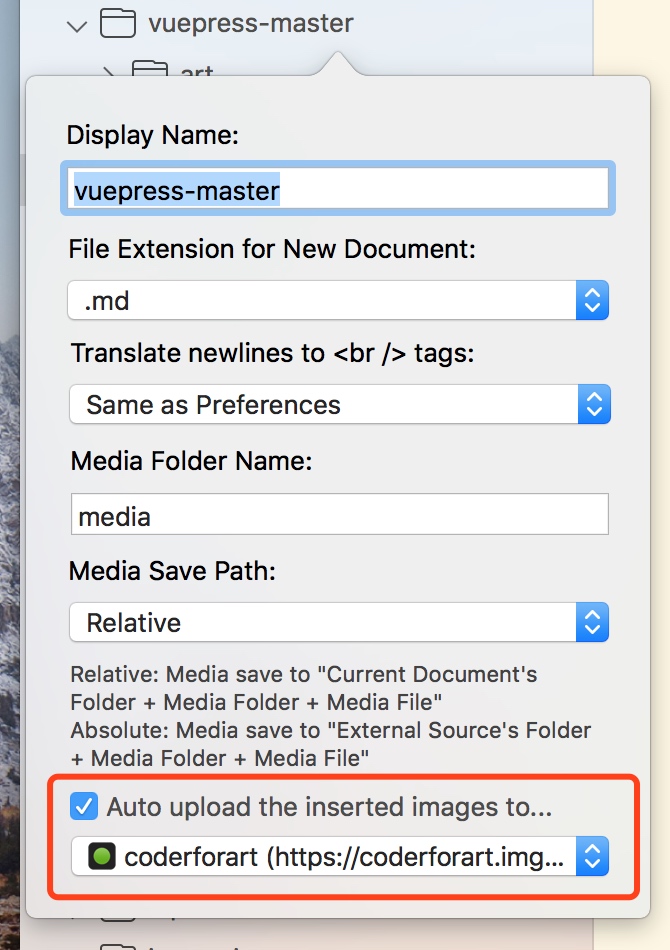Select the art folder name label

pyautogui.click(x=197, y=72)
